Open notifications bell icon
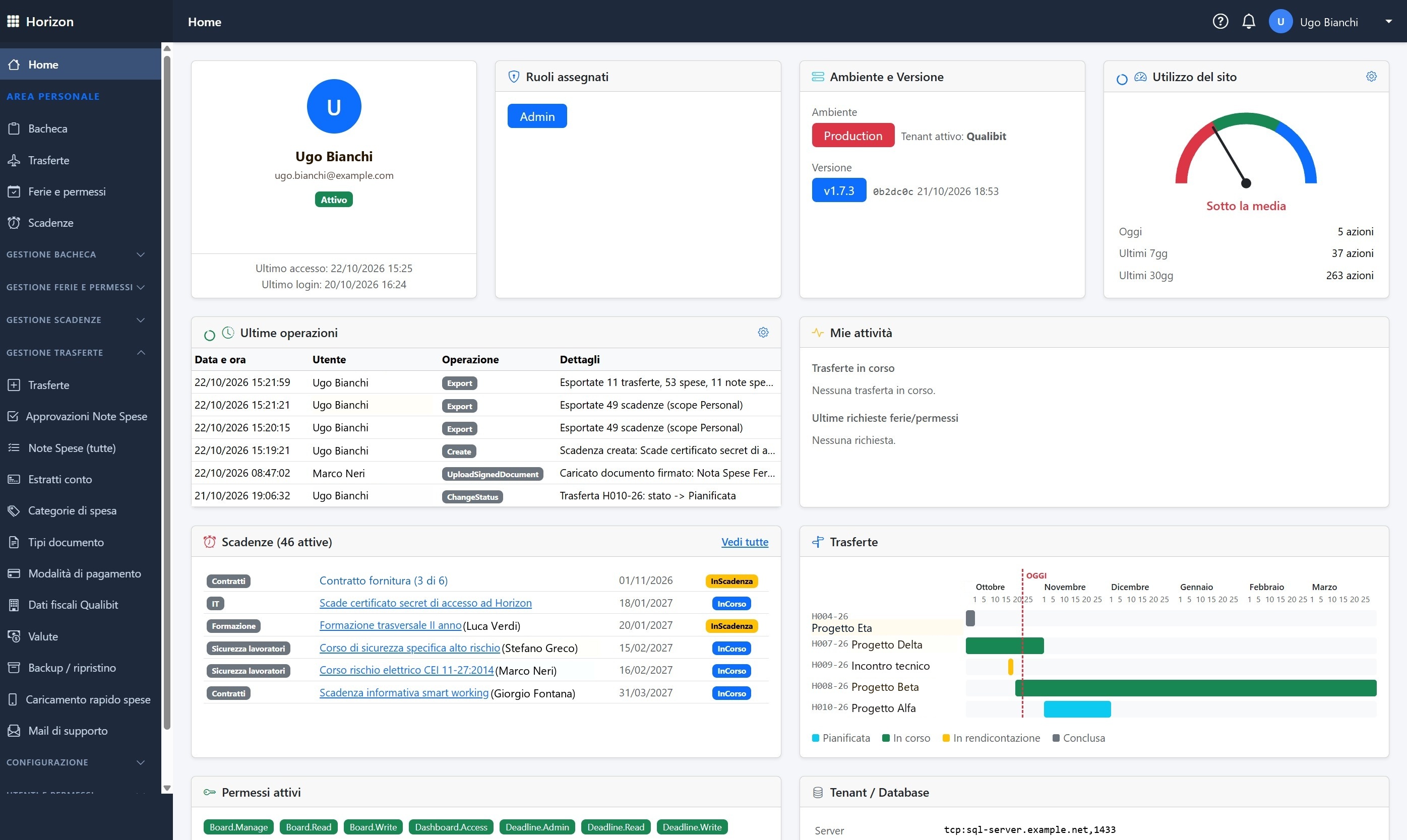The width and height of the screenshot is (1407, 840). pyautogui.click(x=1249, y=22)
